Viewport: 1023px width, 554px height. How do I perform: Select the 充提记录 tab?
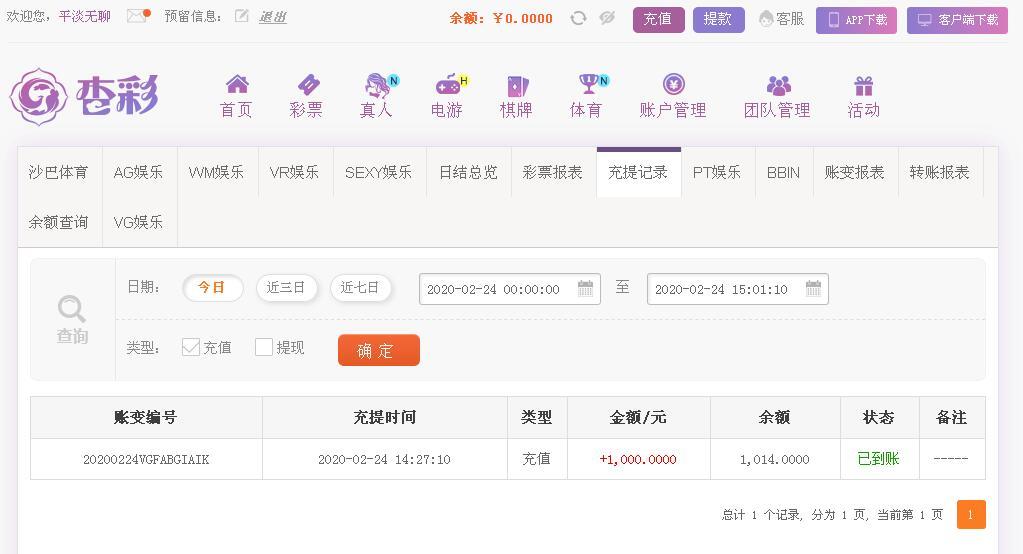(x=639, y=172)
